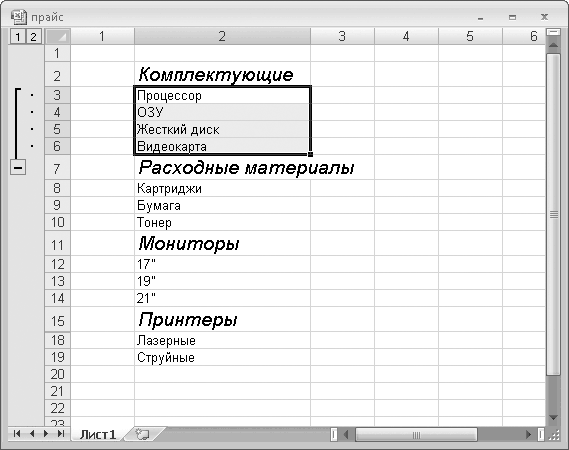The height and width of the screenshot is (450, 569).
Task: Go to the previous sheet using navigation arrow
Action: tap(32, 434)
